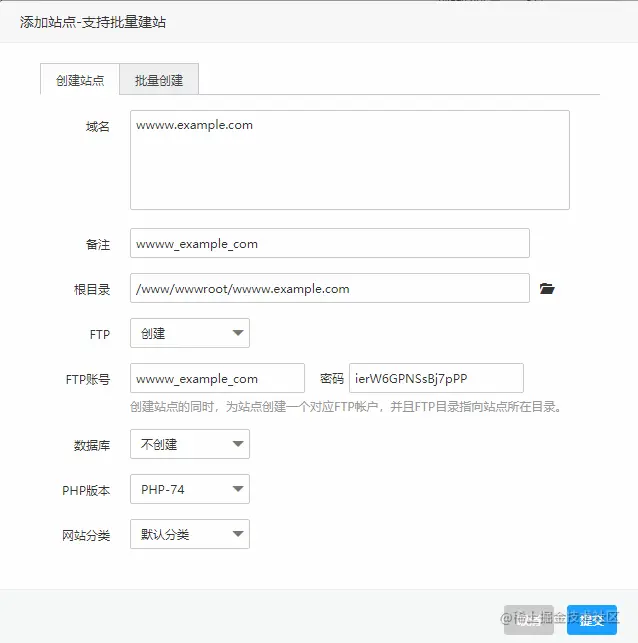The width and height of the screenshot is (638, 643).
Task: Click the gray cancel button beside 提交
Action: pyautogui.click(x=529, y=620)
